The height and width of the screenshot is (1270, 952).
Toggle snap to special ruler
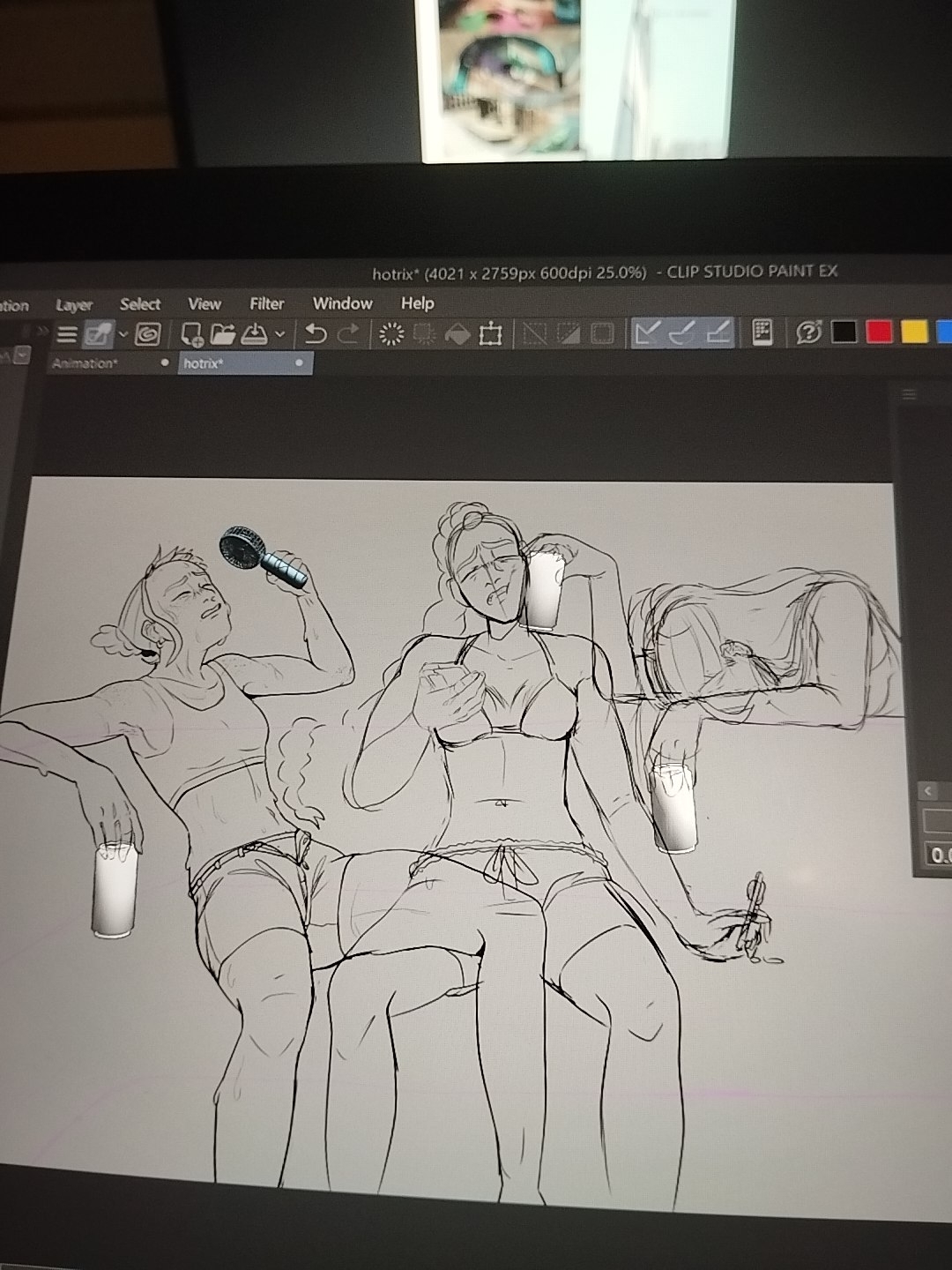coord(682,332)
